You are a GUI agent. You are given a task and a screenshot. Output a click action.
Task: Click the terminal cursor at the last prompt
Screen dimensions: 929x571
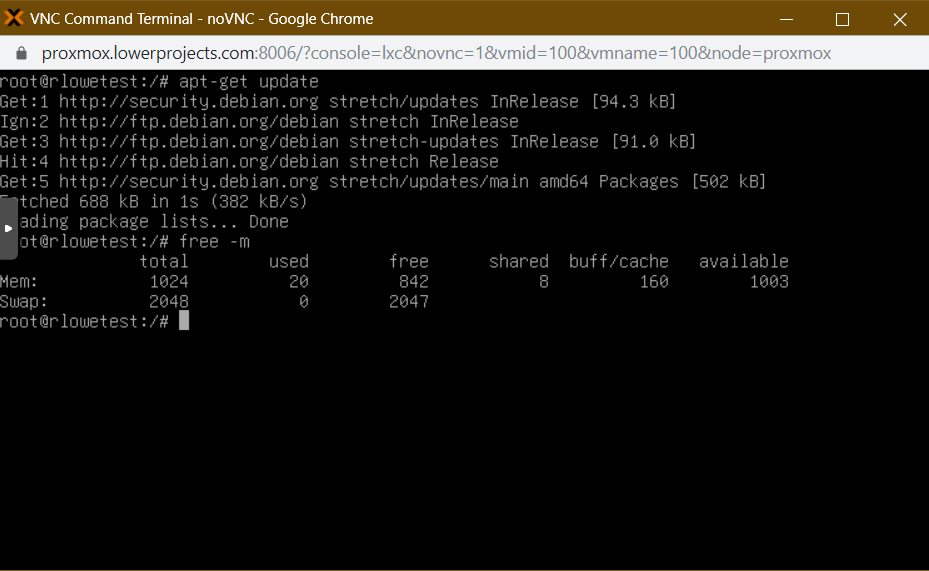click(184, 321)
